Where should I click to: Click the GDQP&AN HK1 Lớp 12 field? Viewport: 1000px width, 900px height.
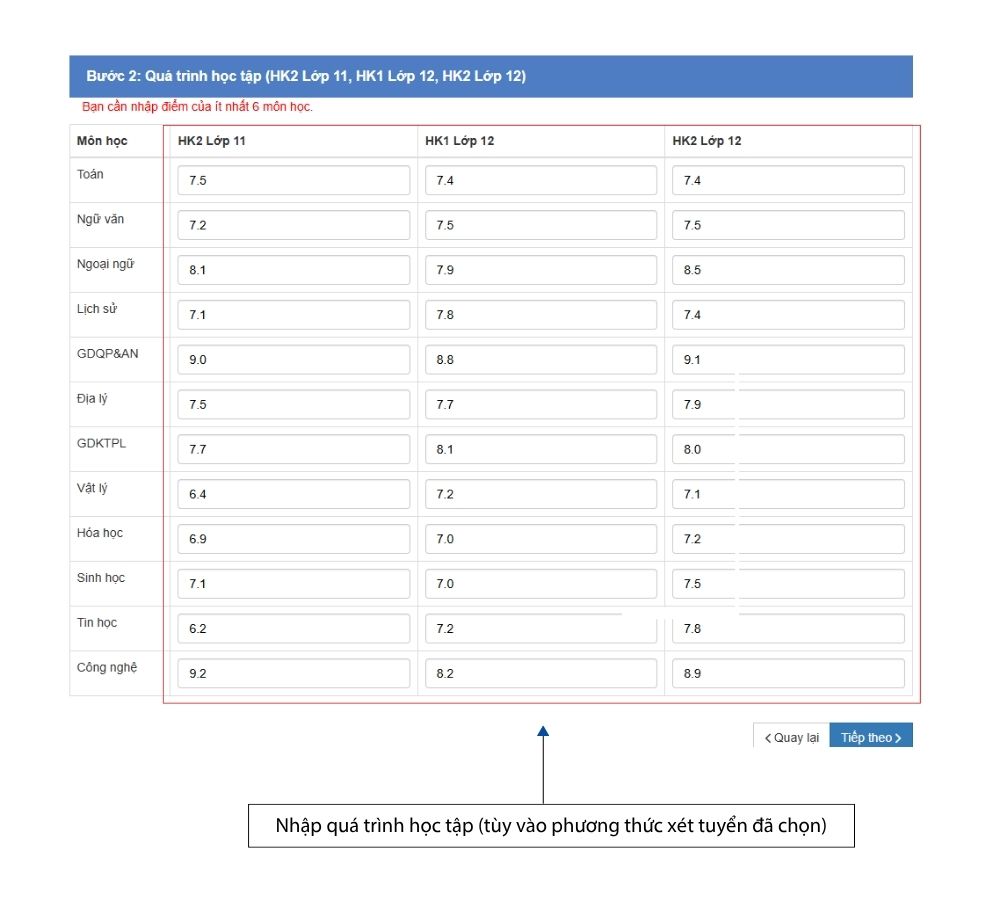click(541, 360)
